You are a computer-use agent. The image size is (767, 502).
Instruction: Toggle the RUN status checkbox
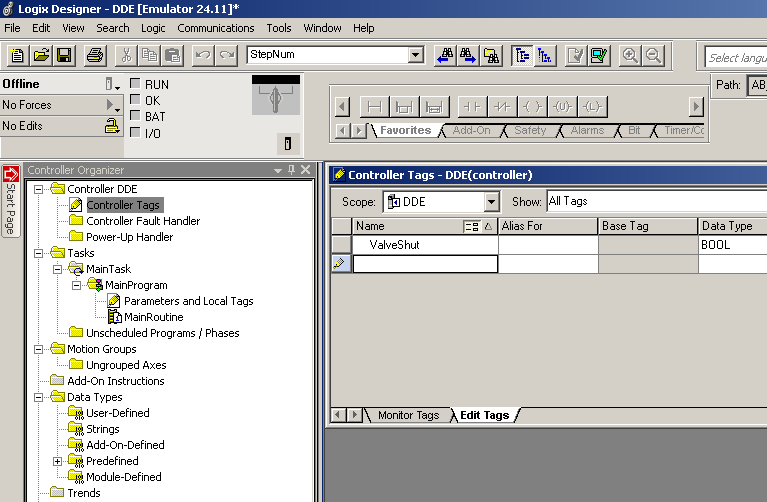[135, 84]
